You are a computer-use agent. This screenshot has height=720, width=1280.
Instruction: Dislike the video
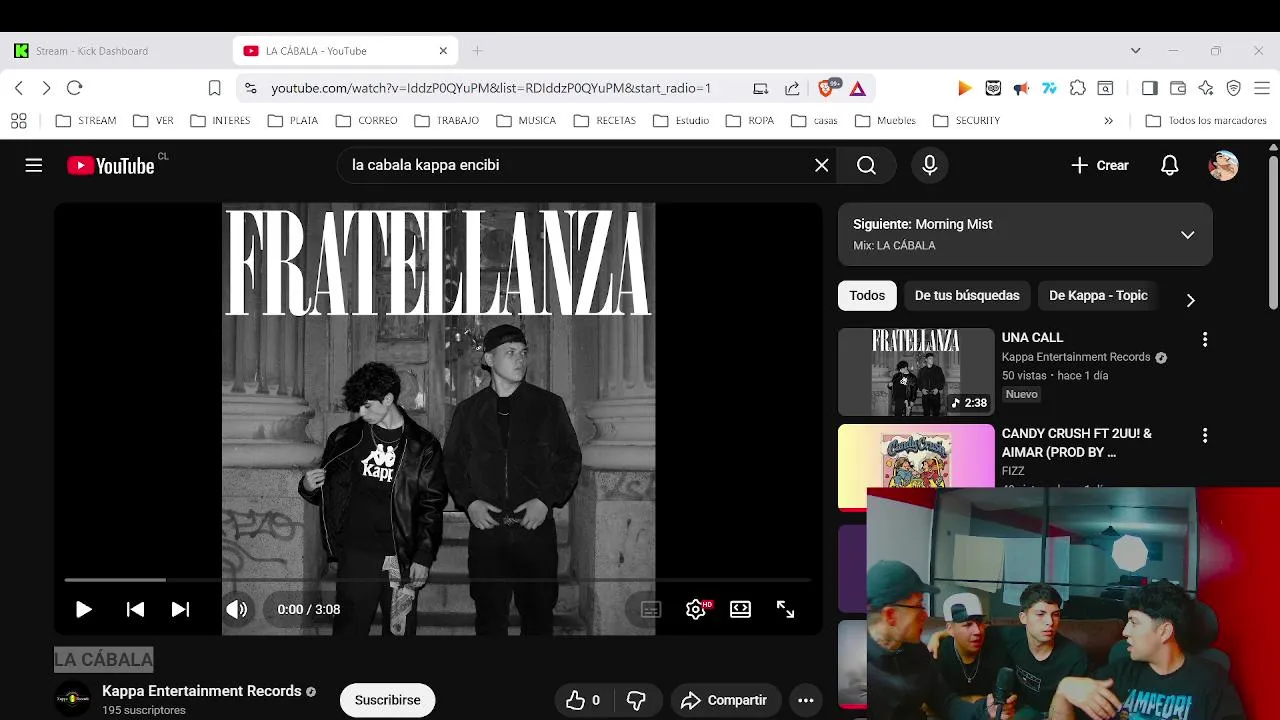click(x=636, y=700)
